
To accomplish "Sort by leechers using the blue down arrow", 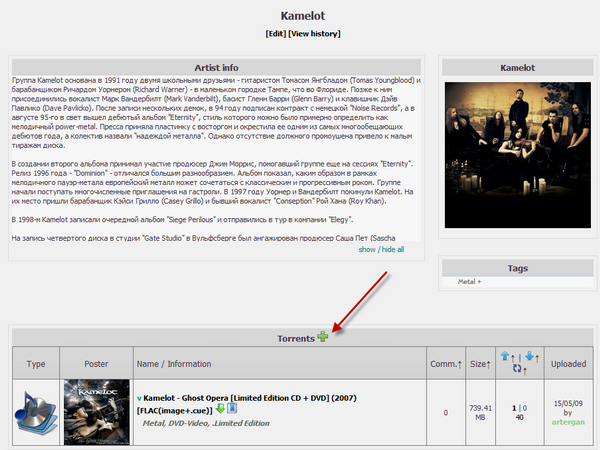I will click(x=529, y=356).
